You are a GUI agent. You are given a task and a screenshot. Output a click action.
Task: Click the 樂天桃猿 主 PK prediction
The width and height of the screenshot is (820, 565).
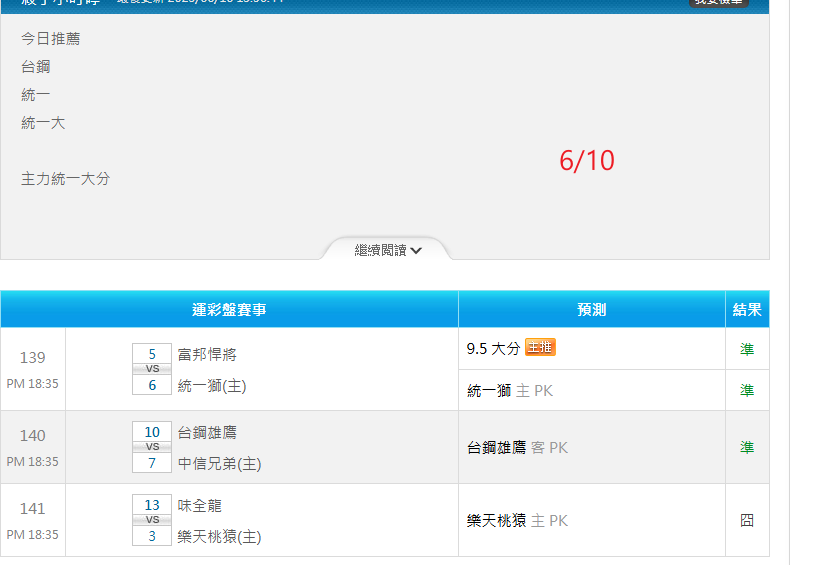517,521
